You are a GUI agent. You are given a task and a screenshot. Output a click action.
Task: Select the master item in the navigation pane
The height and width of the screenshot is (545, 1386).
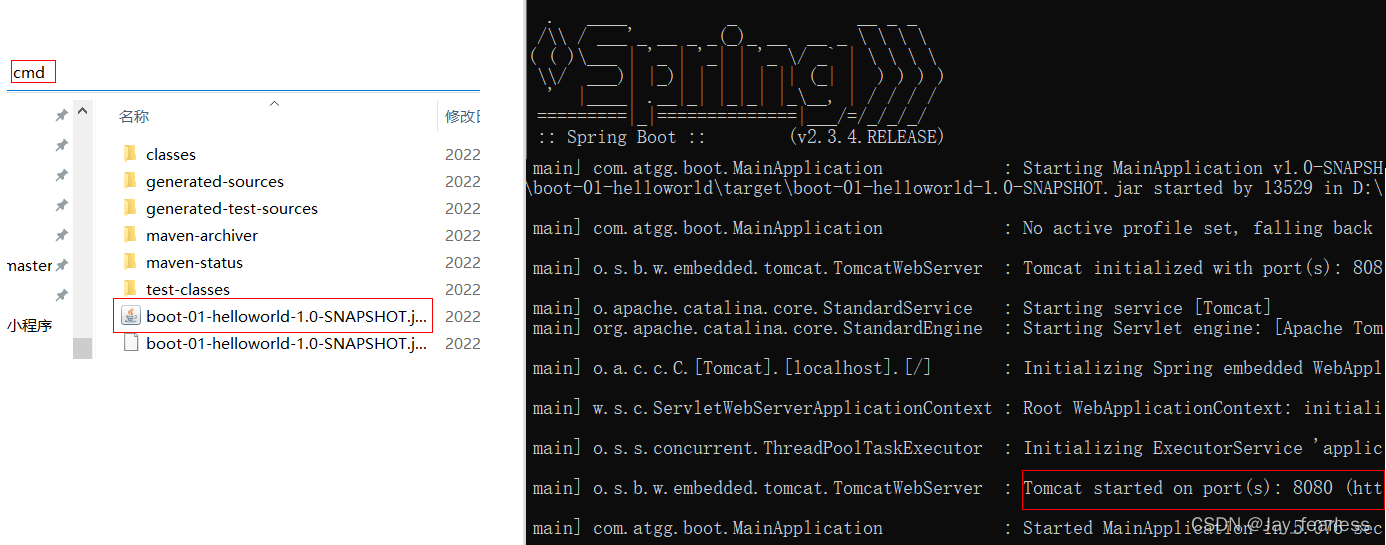[29, 265]
